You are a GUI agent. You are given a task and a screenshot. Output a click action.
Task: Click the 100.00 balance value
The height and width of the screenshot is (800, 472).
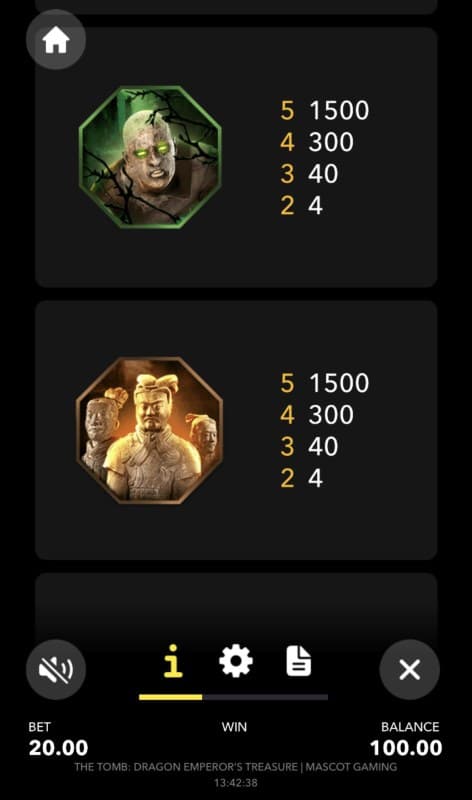point(406,748)
